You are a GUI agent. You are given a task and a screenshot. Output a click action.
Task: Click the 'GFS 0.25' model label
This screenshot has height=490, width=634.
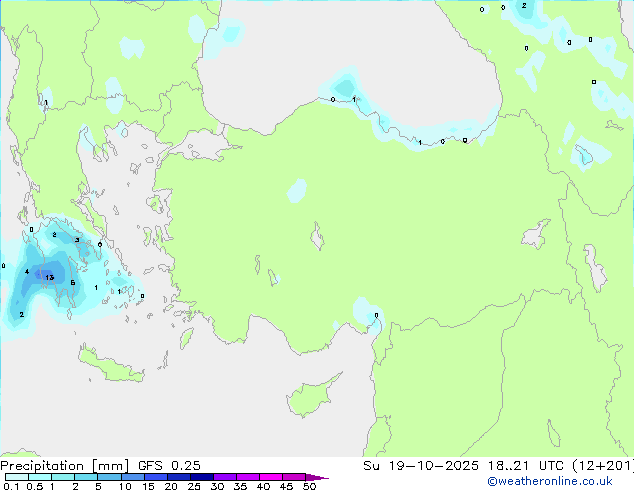tap(169, 466)
